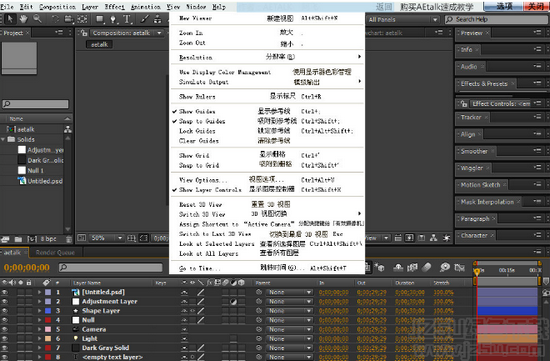The image size is (550, 361).
Task: Click the Rotation tool icon in toolbar
Action: [55, 19]
